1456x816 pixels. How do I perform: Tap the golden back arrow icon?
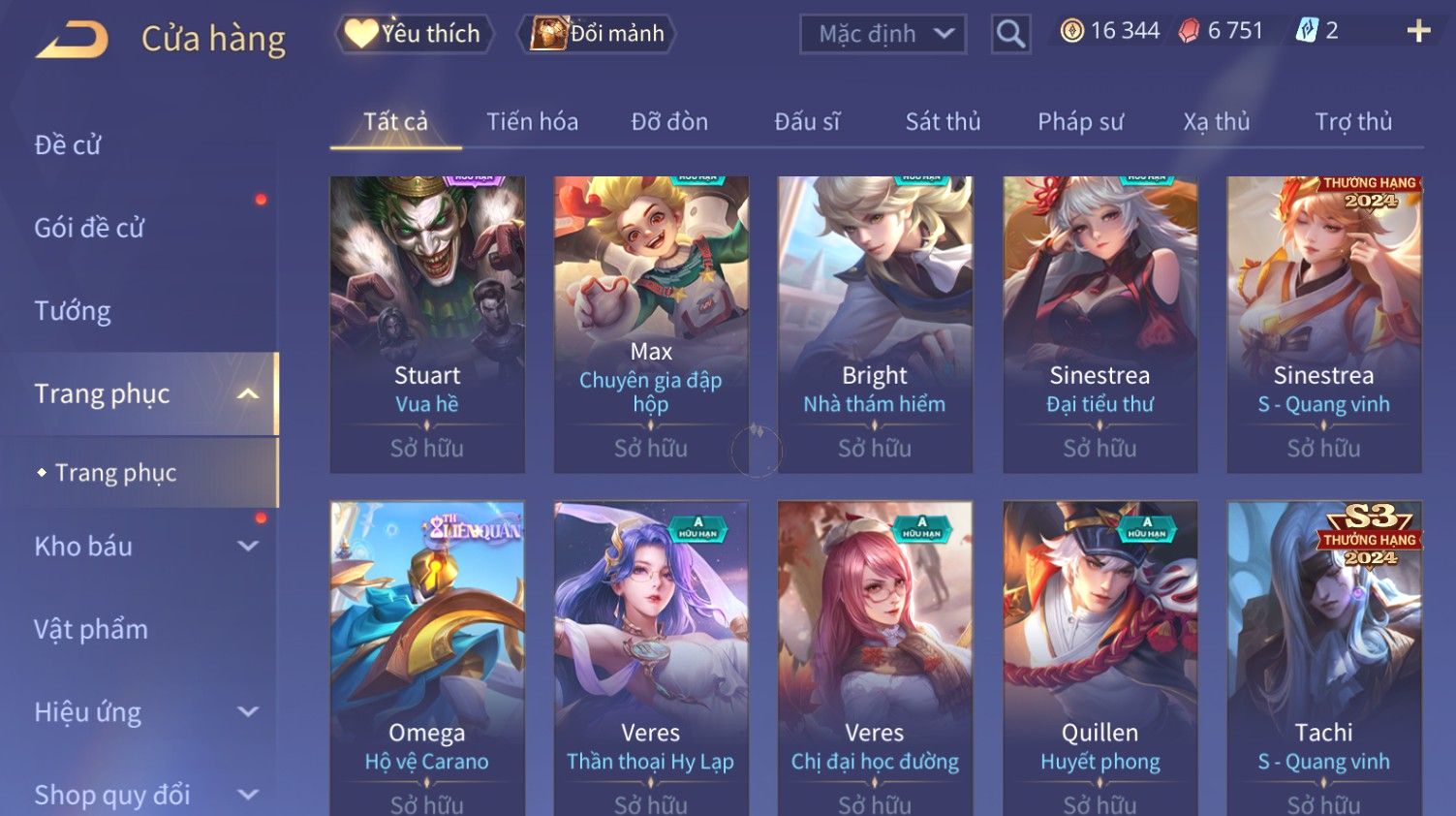[x=72, y=40]
